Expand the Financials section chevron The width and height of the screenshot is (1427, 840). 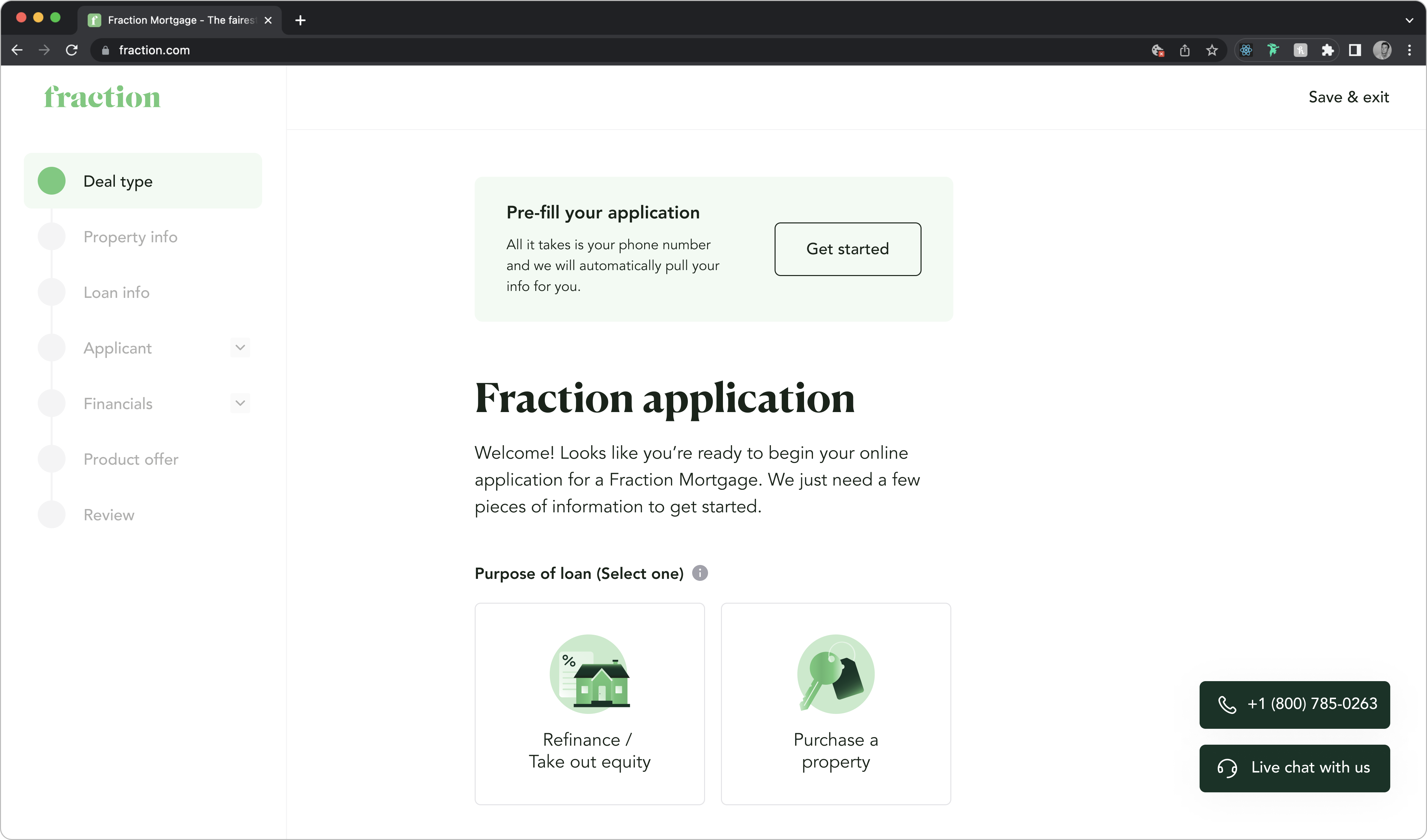tap(240, 403)
